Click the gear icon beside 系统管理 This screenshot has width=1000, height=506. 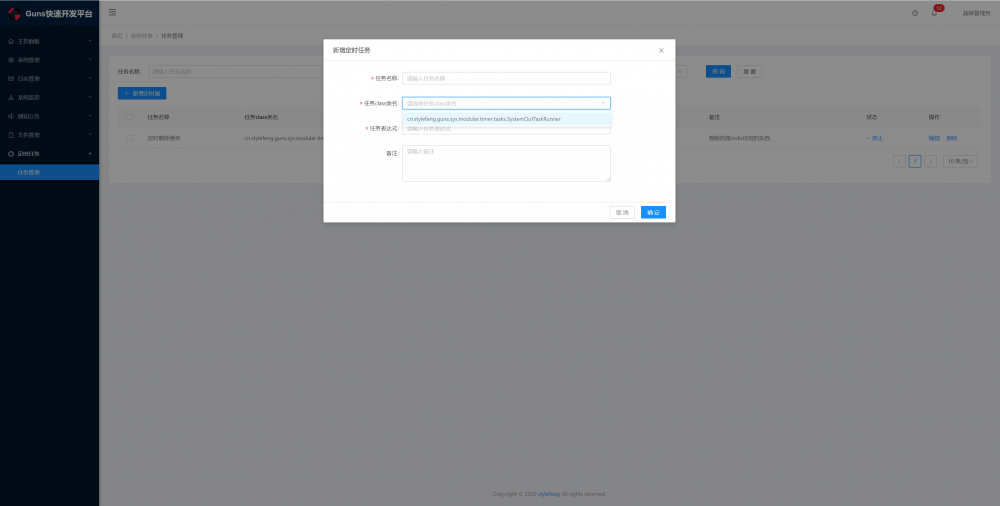pos(11,60)
